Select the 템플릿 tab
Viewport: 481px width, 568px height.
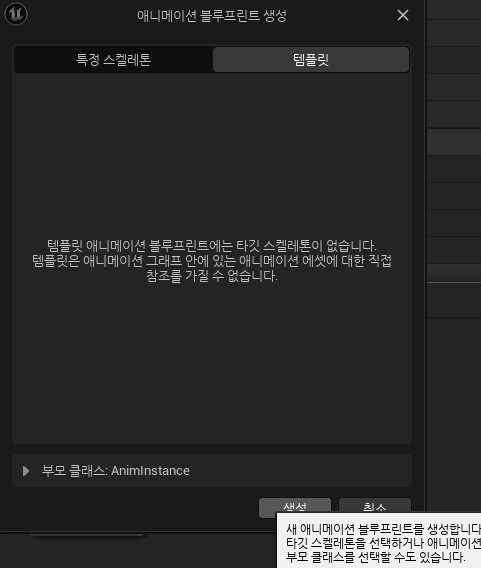(x=311, y=59)
